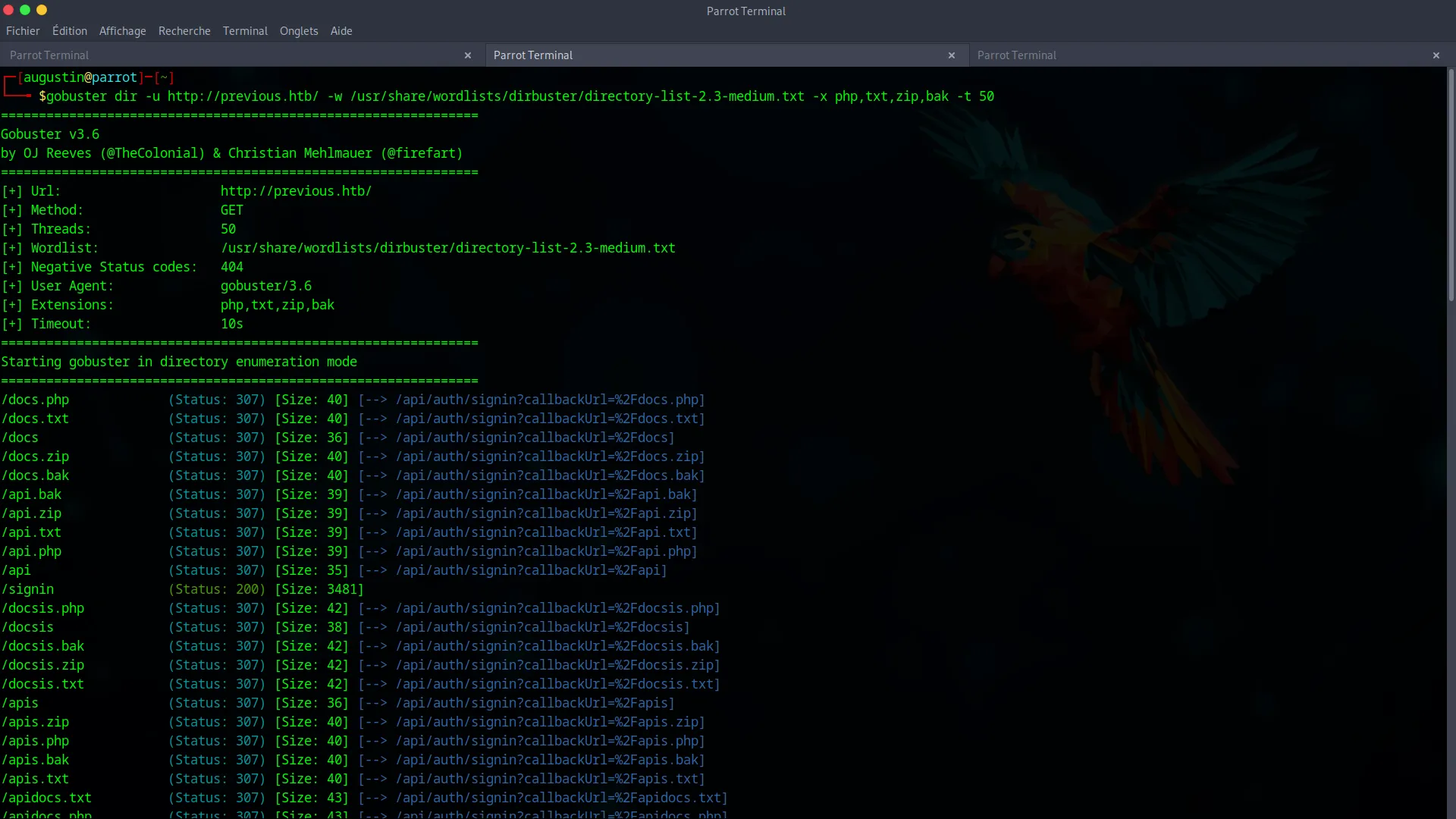Close the third terminal tab
Image resolution: width=1456 pixels, height=819 pixels.
(1436, 55)
